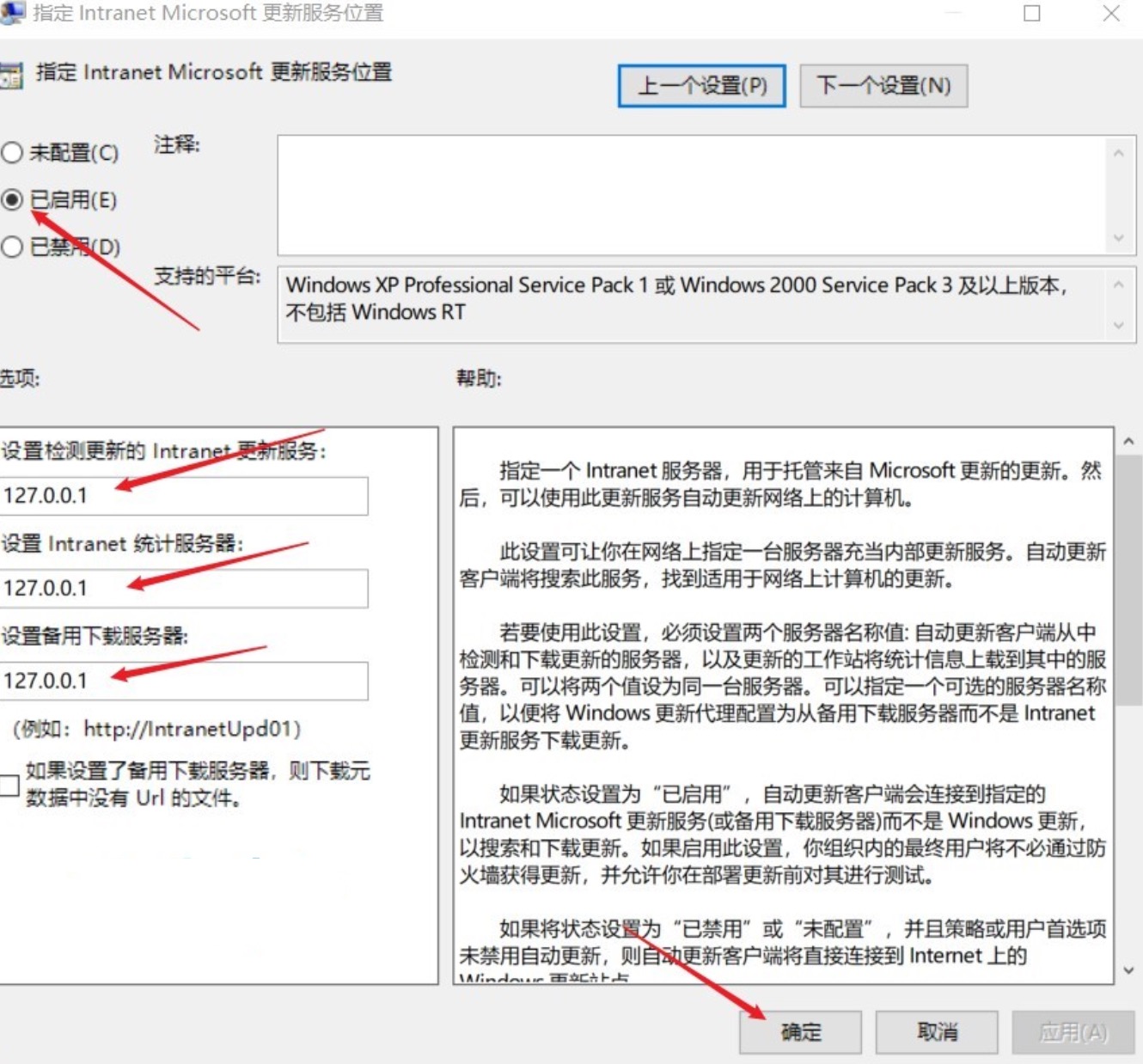Click the help paragraph starting 指定一个 Intranet 服务器
This screenshot has width=1143, height=1064.
tap(781, 484)
